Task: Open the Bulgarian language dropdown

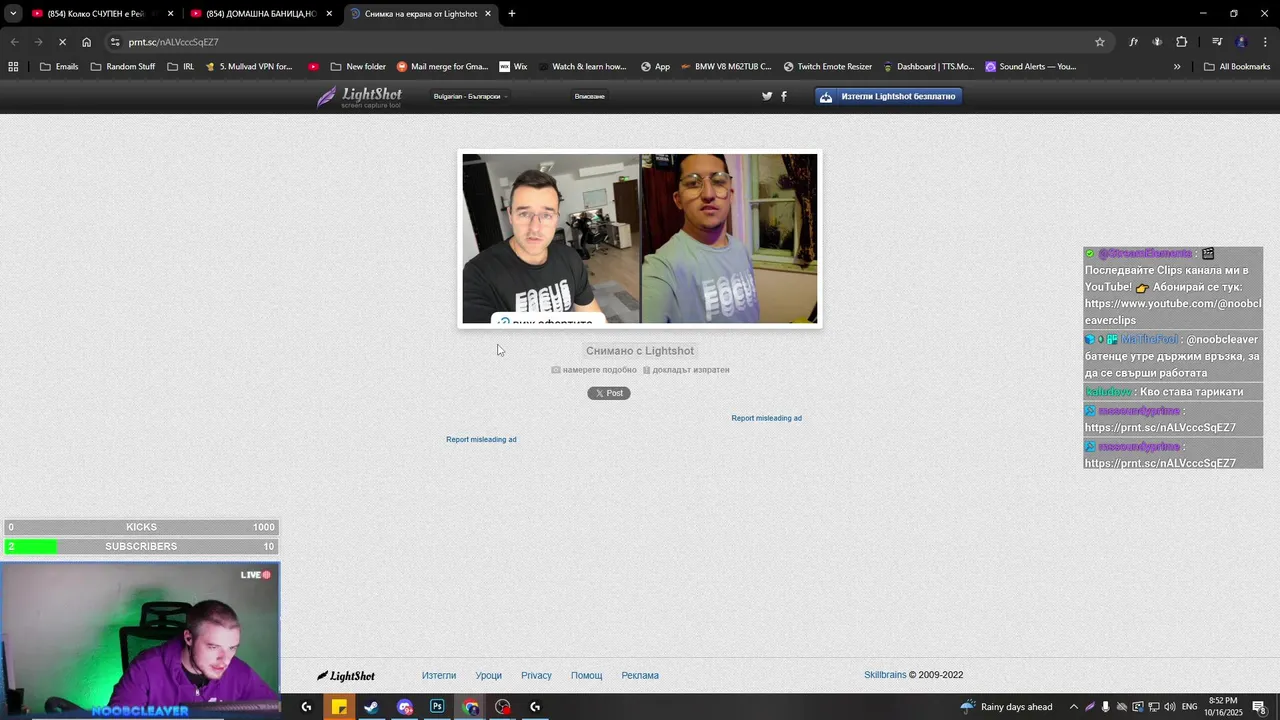Action: [470, 96]
